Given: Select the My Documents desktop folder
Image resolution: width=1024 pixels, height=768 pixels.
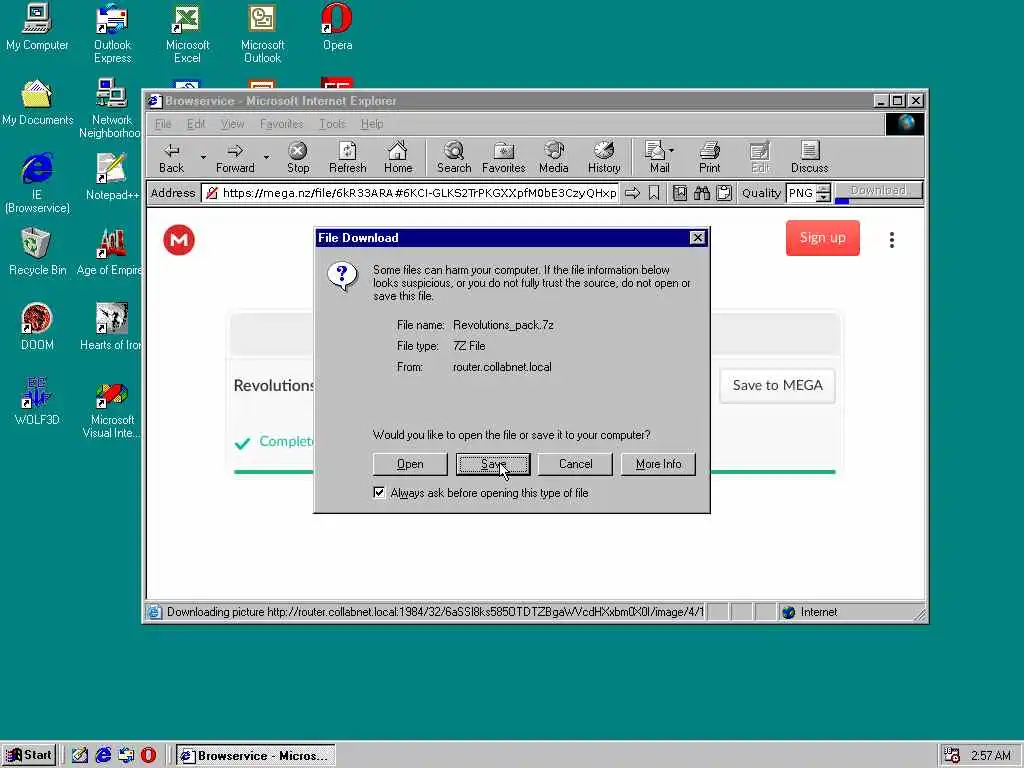Looking at the screenshot, I should [x=37, y=103].
